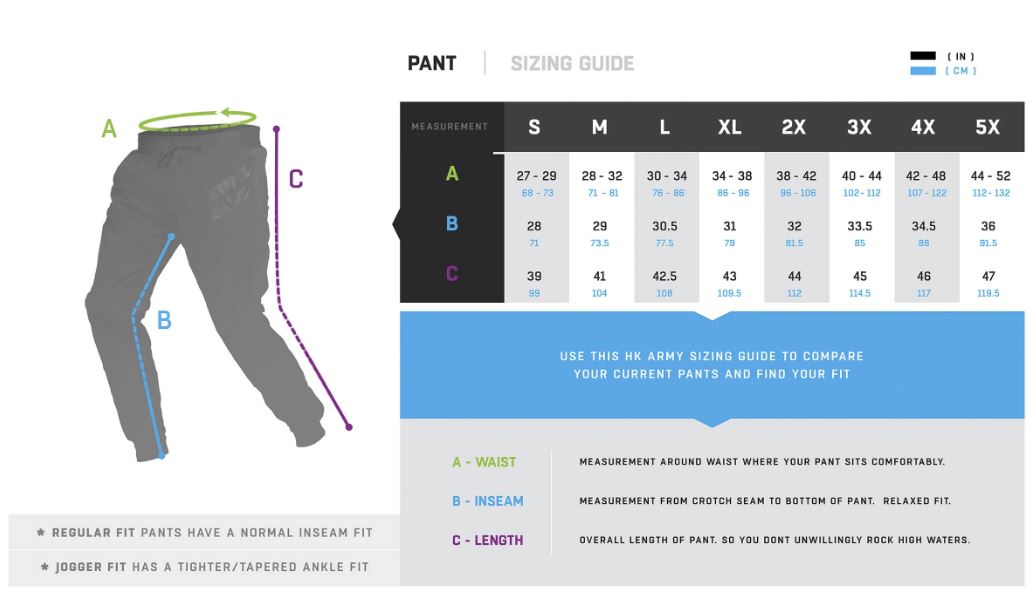Screen dimensions: 1034x591
Task: Select the 5X size column header
Action: (987, 127)
